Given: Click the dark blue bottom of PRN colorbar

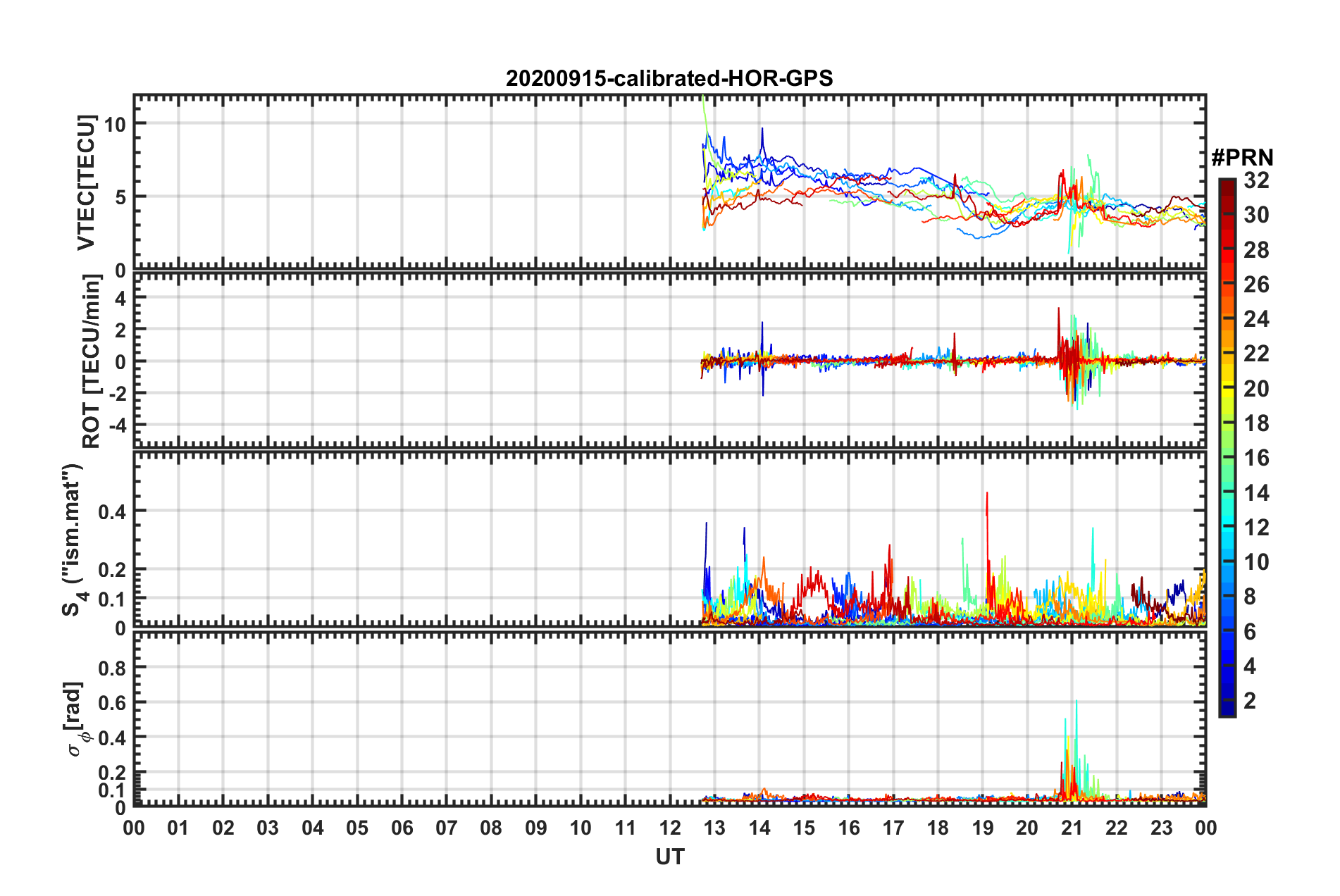Looking at the screenshot, I should (x=1227, y=708).
